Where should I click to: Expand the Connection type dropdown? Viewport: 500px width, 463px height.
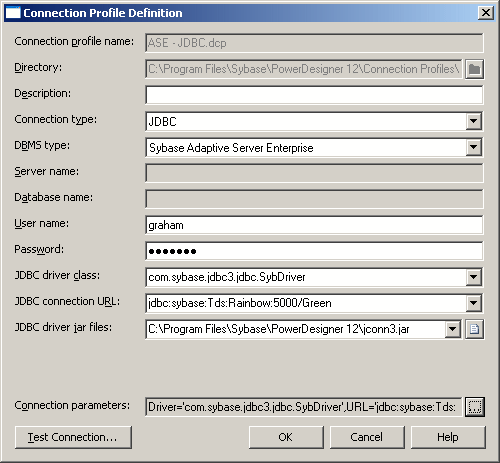click(x=474, y=121)
